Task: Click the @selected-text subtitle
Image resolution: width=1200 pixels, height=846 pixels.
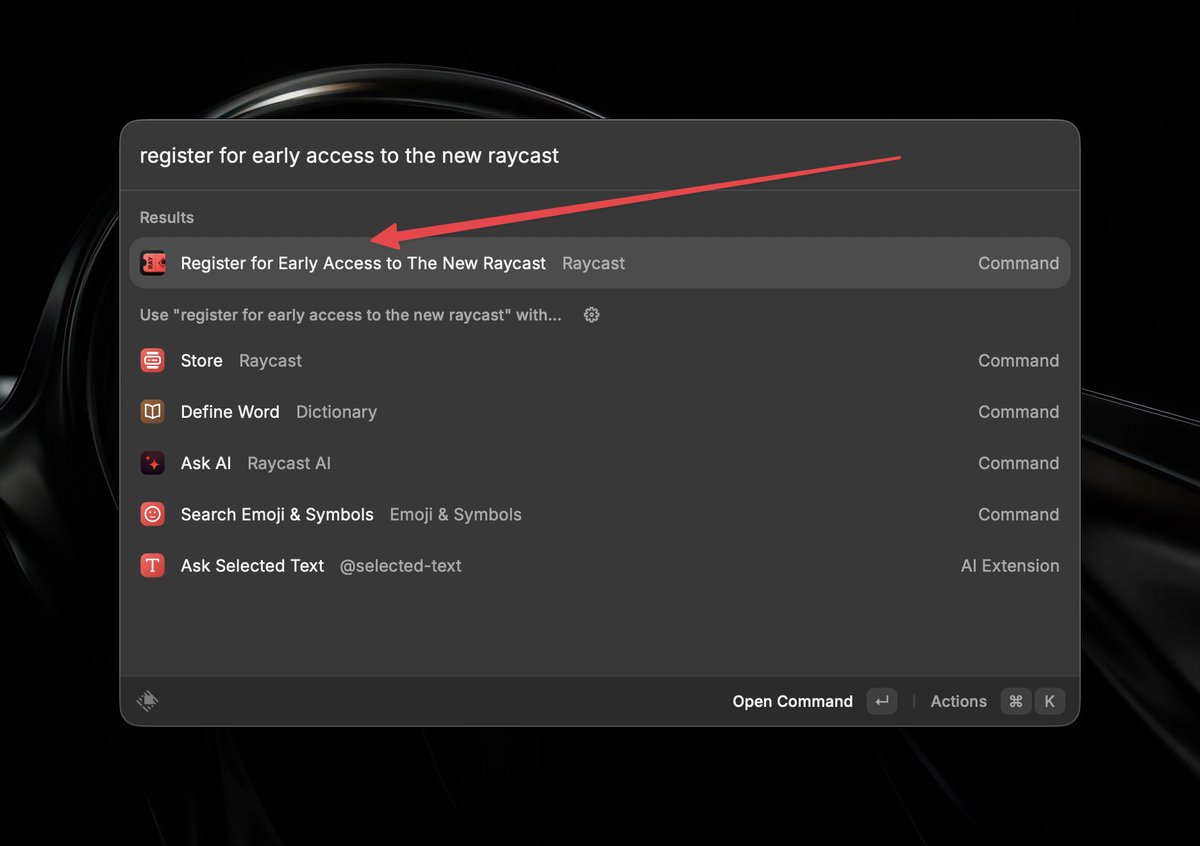Action: click(x=401, y=566)
